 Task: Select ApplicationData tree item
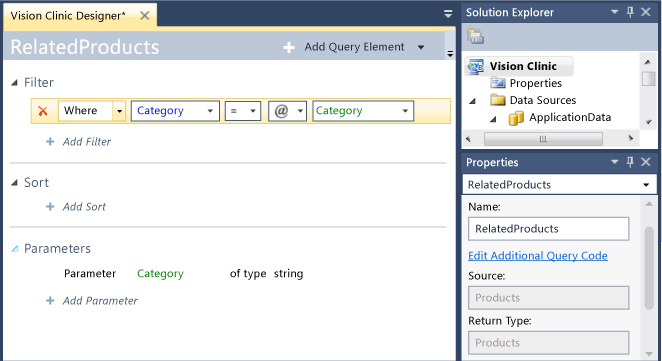coord(570,117)
